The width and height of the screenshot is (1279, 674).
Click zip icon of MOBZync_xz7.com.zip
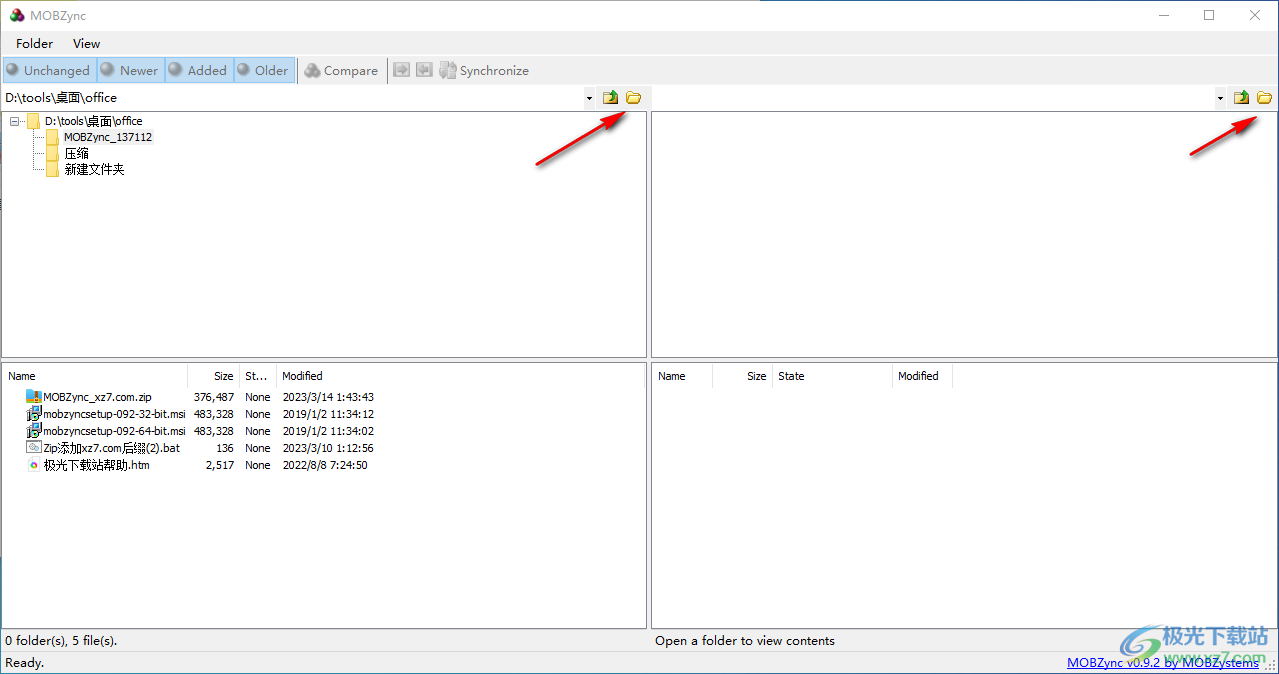coord(34,397)
